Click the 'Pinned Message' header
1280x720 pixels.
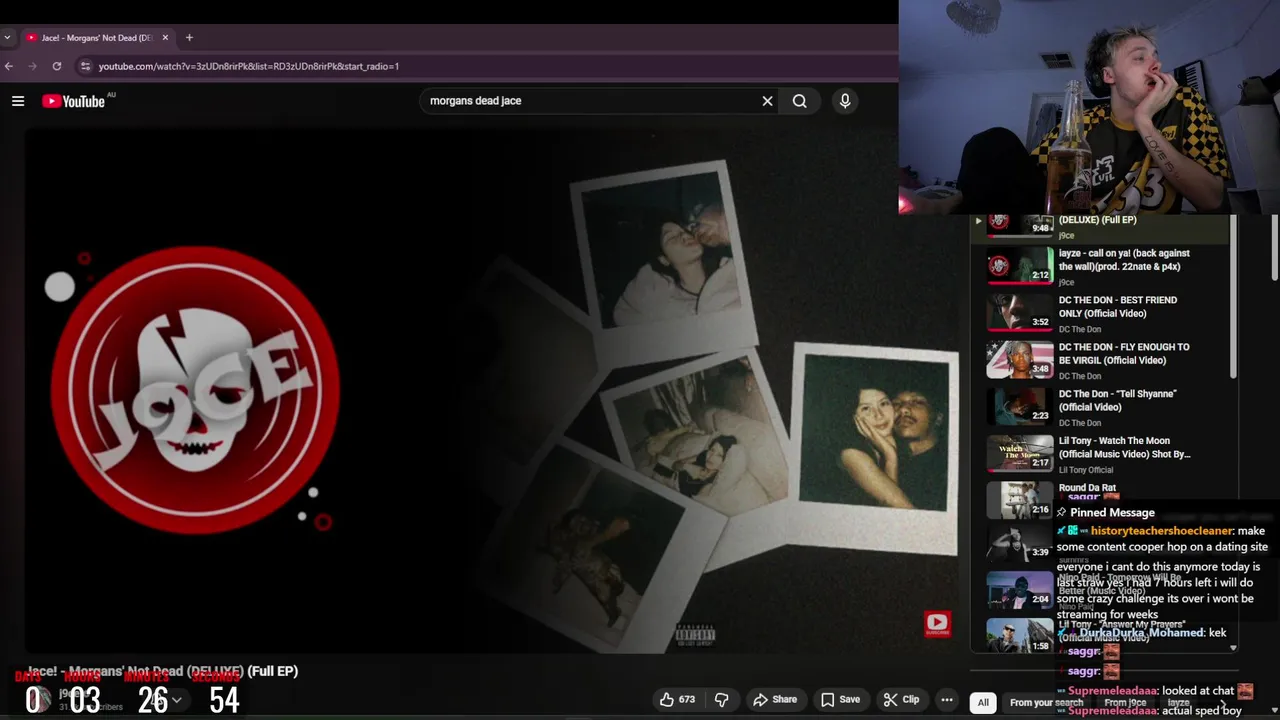coord(1112,513)
